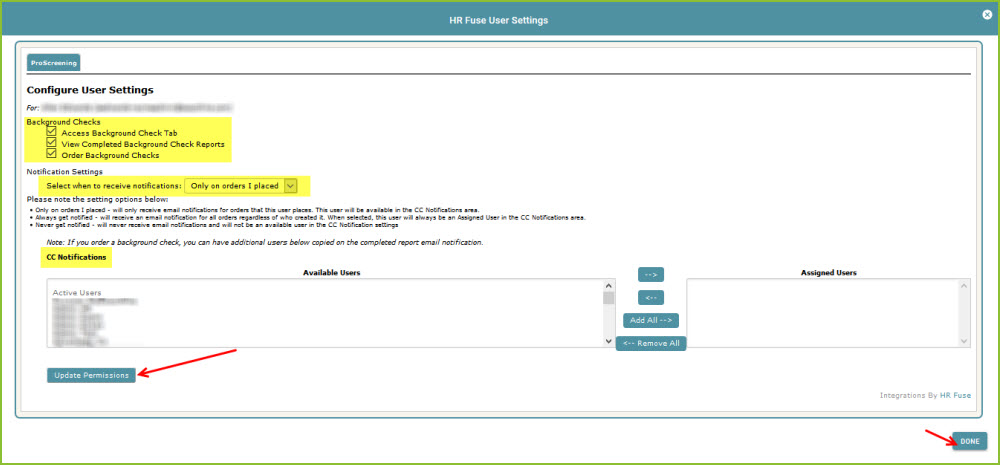Image resolution: width=1000 pixels, height=465 pixels.
Task: Open the HR Fuse link
Action: click(x=955, y=395)
